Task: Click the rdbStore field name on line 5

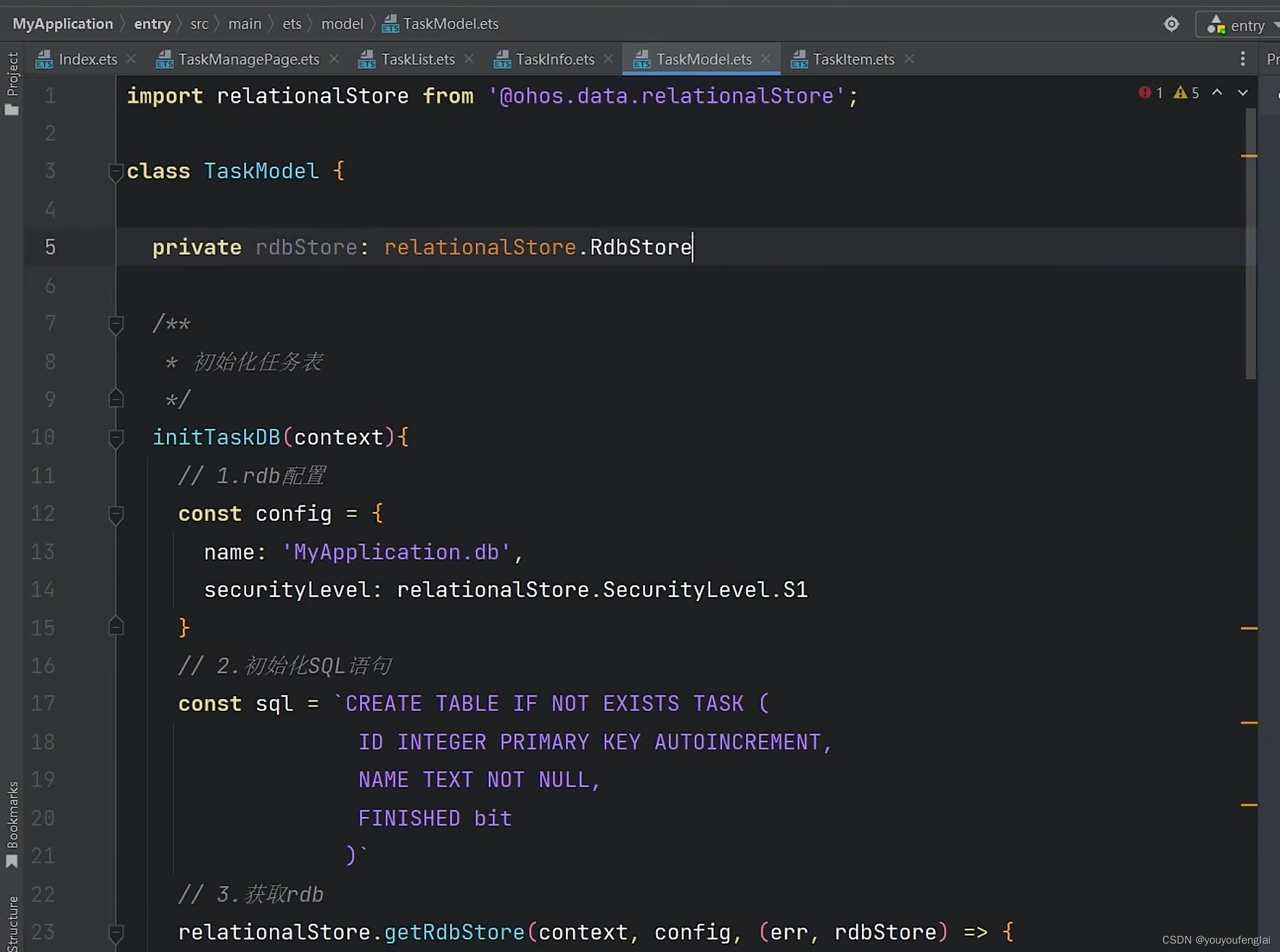Action: [x=306, y=247]
